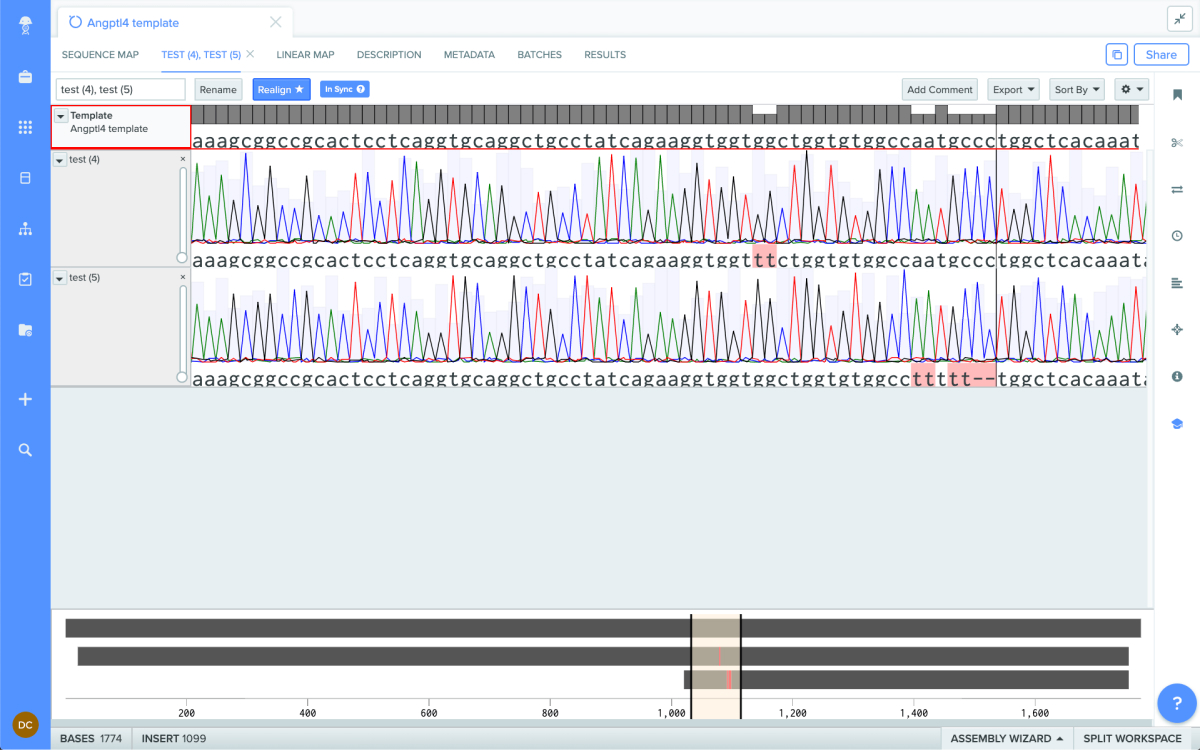Switch to the Linear Map tab
1200x750 pixels.
click(305, 55)
